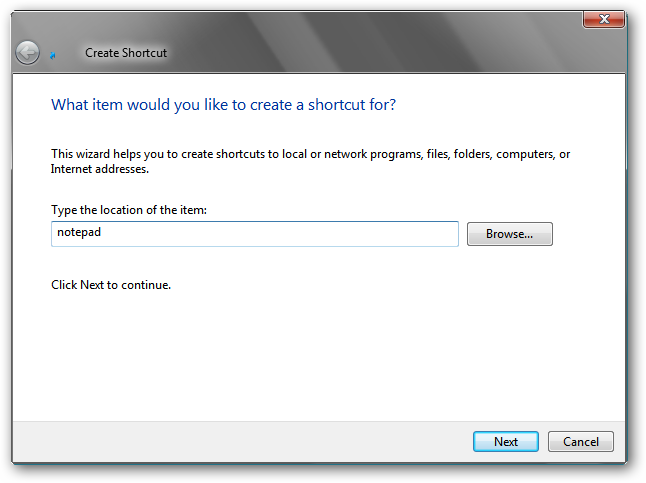Click the small shortcut arrow icon beside the title
The image size is (646, 483).
point(53,55)
